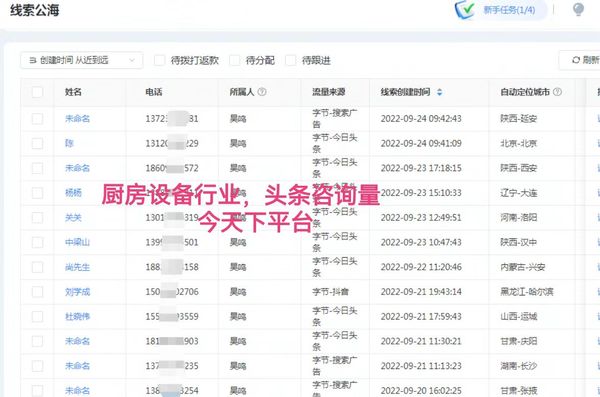Sort by 线索创建时间 arrows
The height and width of the screenshot is (397, 600).
(439, 92)
